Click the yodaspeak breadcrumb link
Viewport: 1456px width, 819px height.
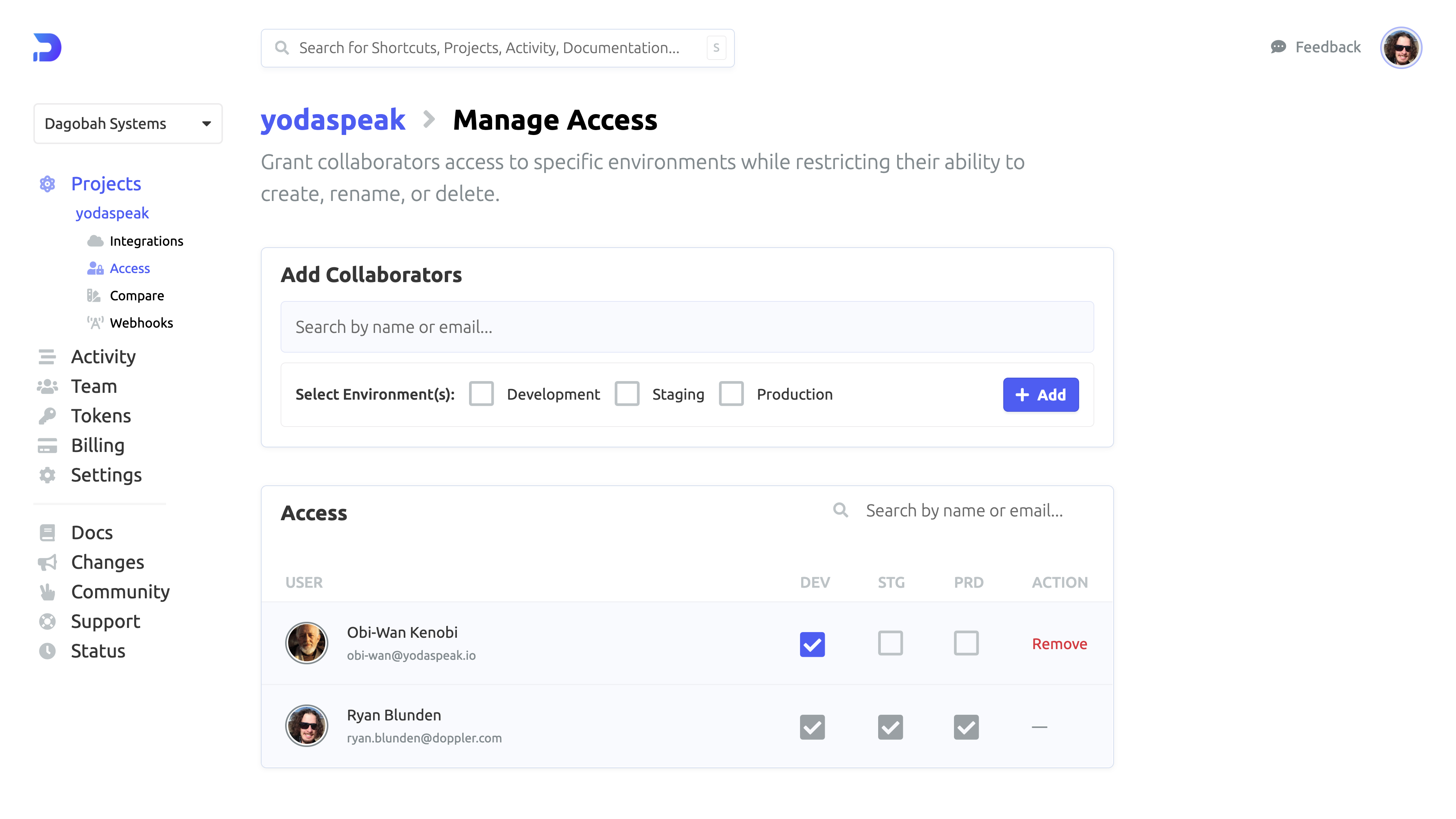[333, 120]
